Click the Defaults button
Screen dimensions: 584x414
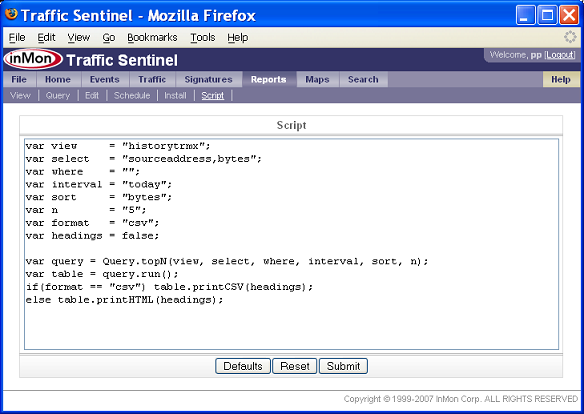tap(243, 366)
